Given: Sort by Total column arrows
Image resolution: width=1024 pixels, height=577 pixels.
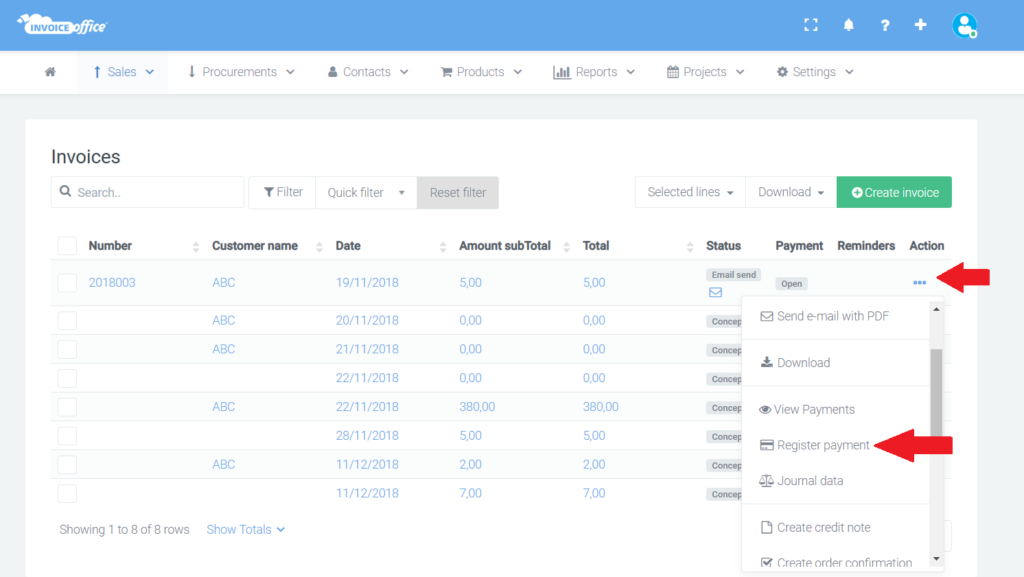Looking at the screenshot, I should coord(690,247).
